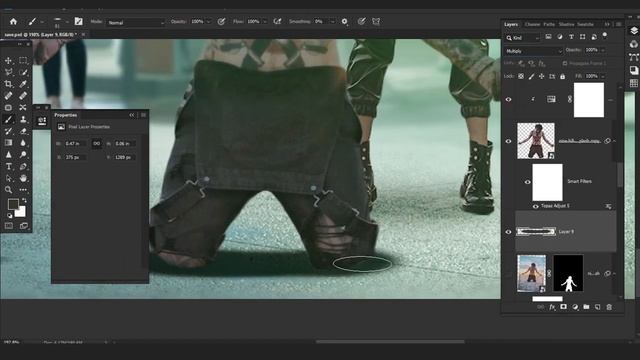Check the Propagate Frame 1 checkbox
Viewport: 640px width, 360px height.
(x=565, y=63)
